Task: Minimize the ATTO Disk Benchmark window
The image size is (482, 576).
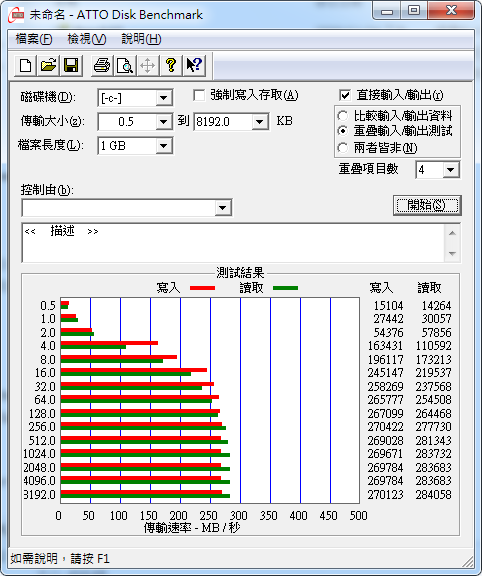Action: coord(387,11)
